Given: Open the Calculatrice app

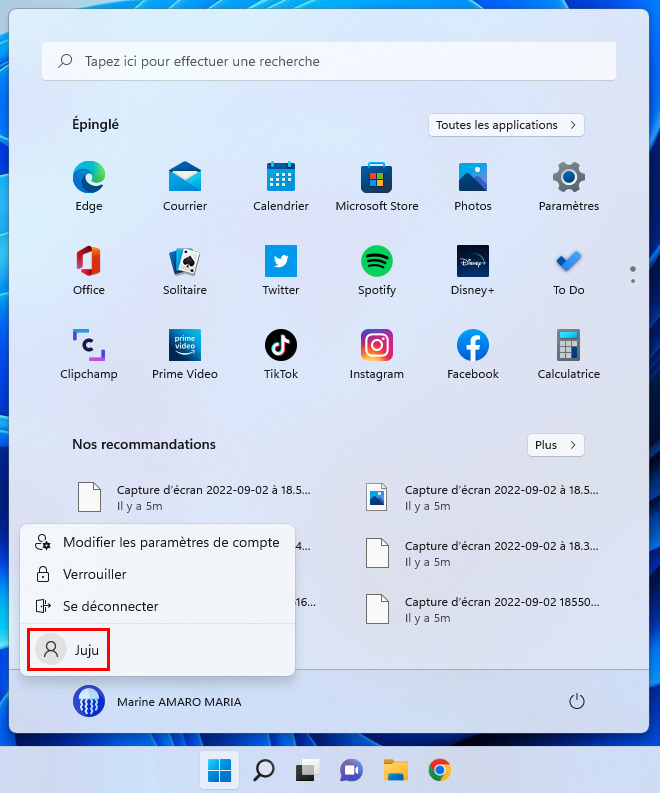Looking at the screenshot, I should pos(568,354).
